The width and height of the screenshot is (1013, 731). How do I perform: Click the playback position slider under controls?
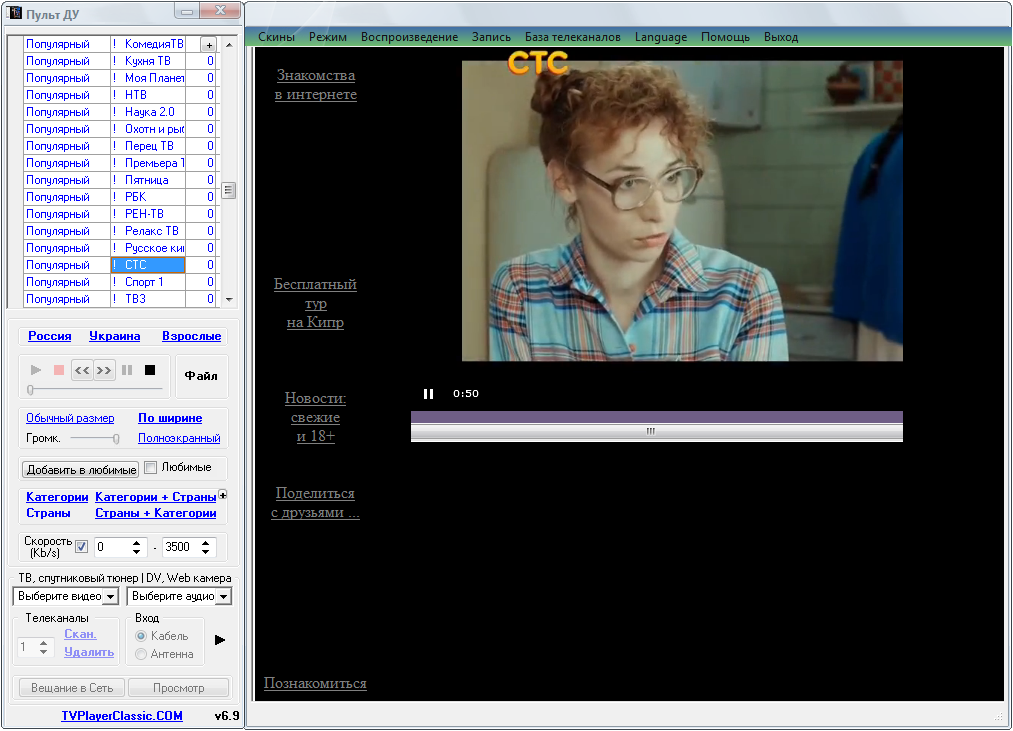pyautogui.click(x=95, y=390)
